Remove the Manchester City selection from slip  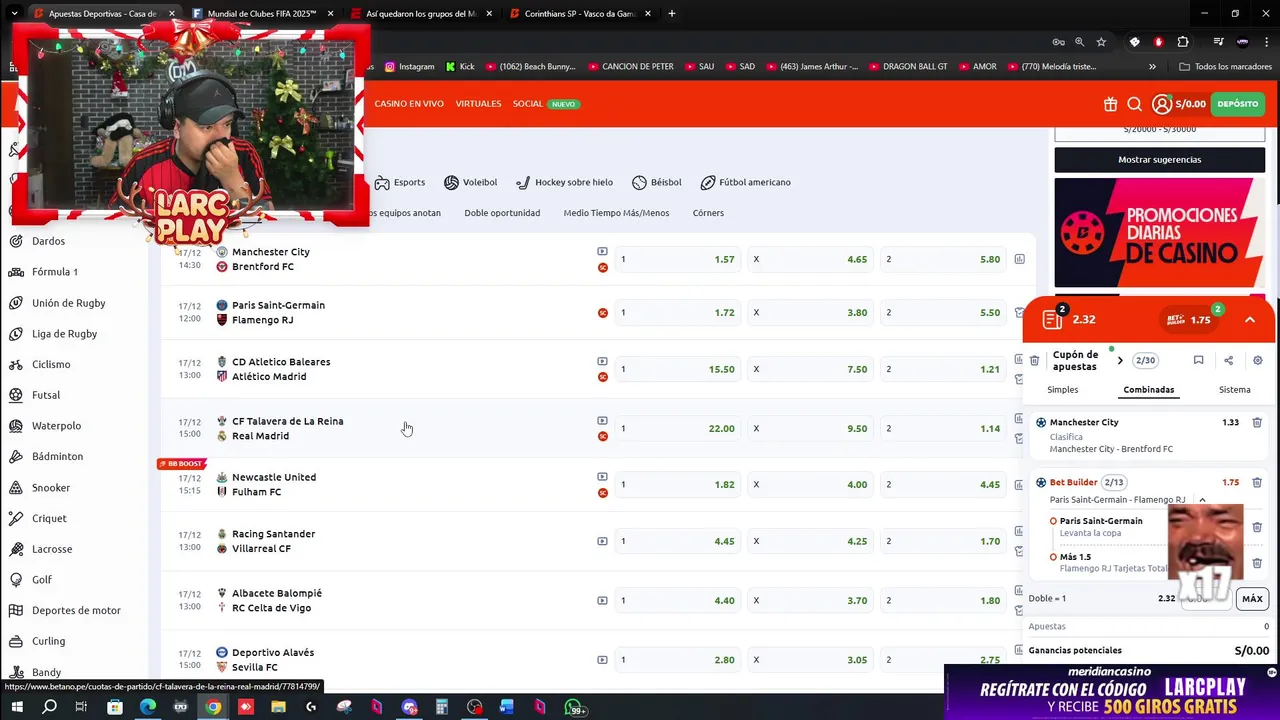click(1257, 423)
